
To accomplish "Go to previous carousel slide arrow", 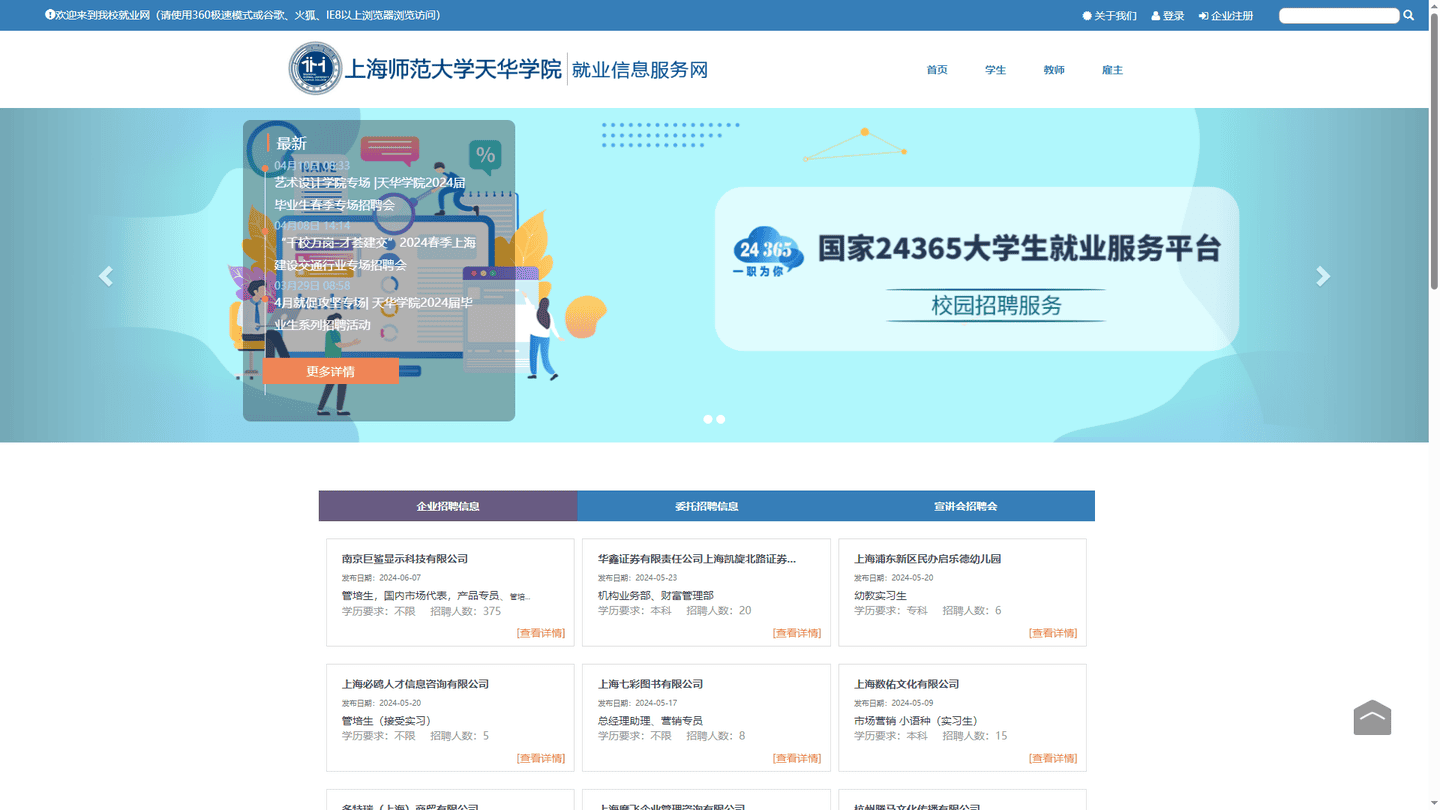I will 105,276.
